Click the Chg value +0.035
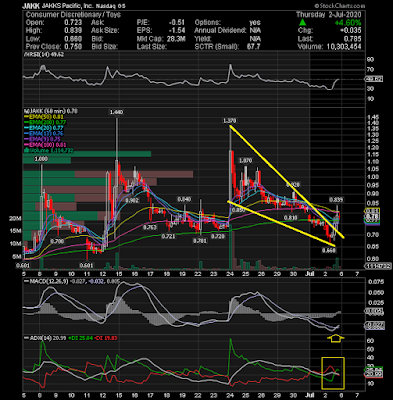 (x=351, y=31)
